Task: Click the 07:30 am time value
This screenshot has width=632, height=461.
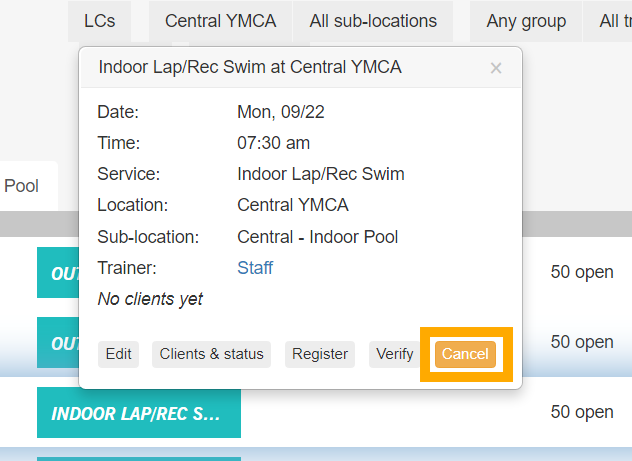Action: [x=273, y=143]
